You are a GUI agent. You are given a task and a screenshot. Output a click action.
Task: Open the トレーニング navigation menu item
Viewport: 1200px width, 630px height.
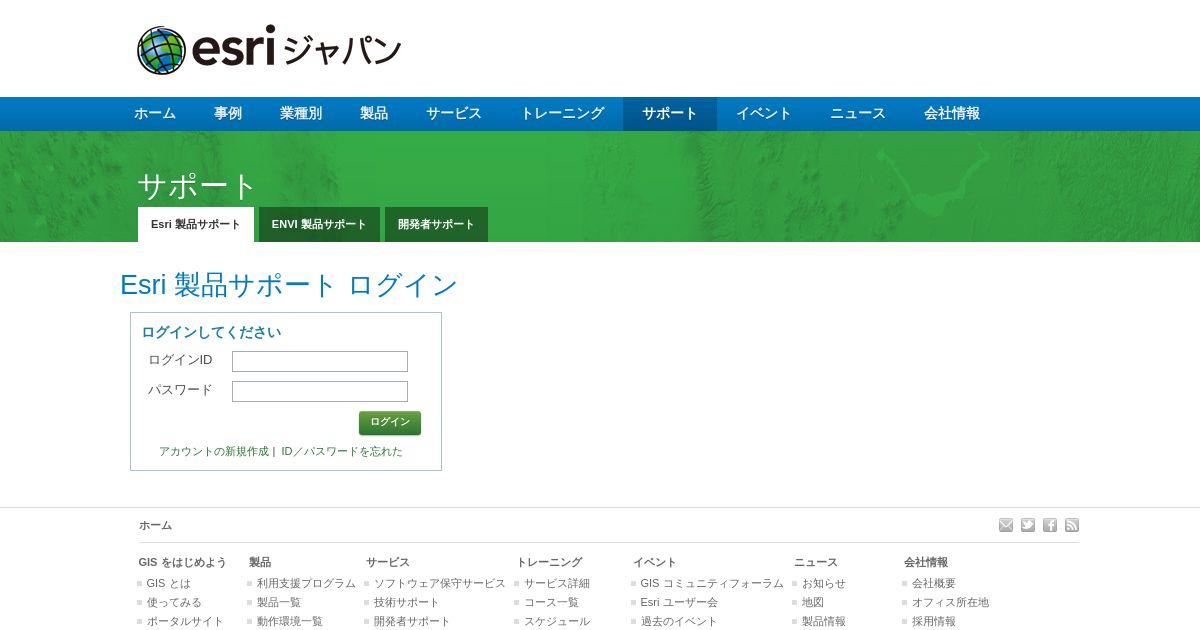(x=562, y=114)
